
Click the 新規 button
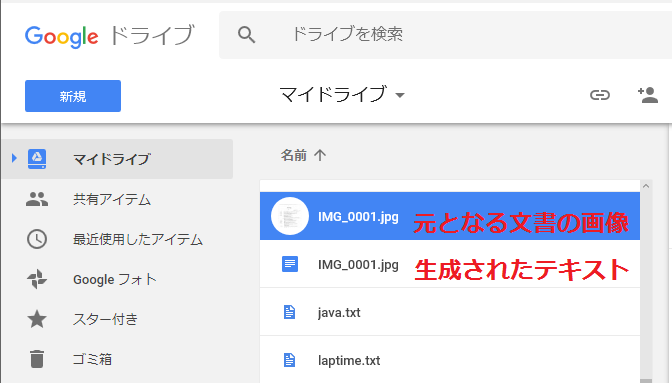click(73, 96)
